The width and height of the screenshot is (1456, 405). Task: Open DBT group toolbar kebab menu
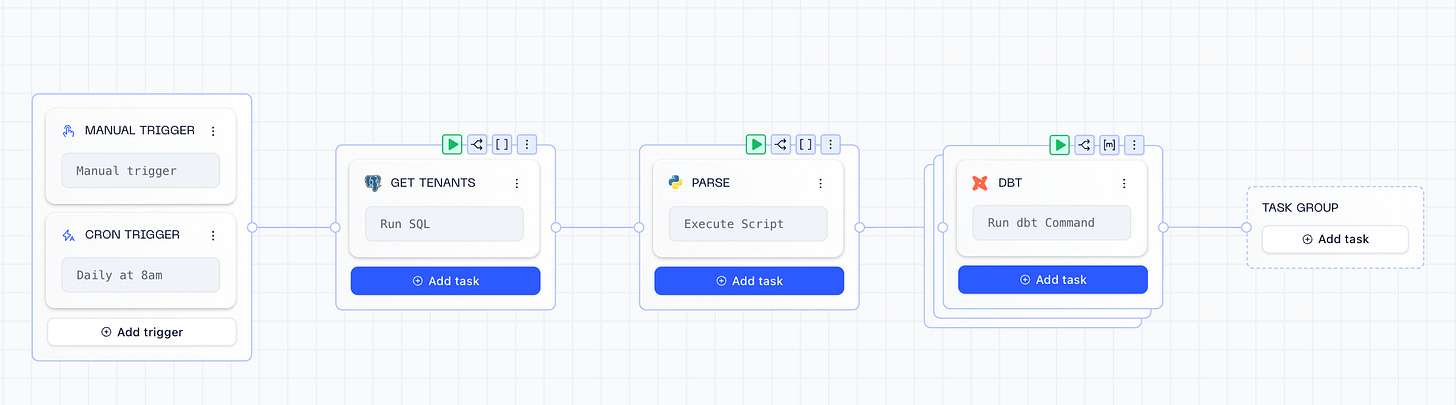click(x=1135, y=145)
